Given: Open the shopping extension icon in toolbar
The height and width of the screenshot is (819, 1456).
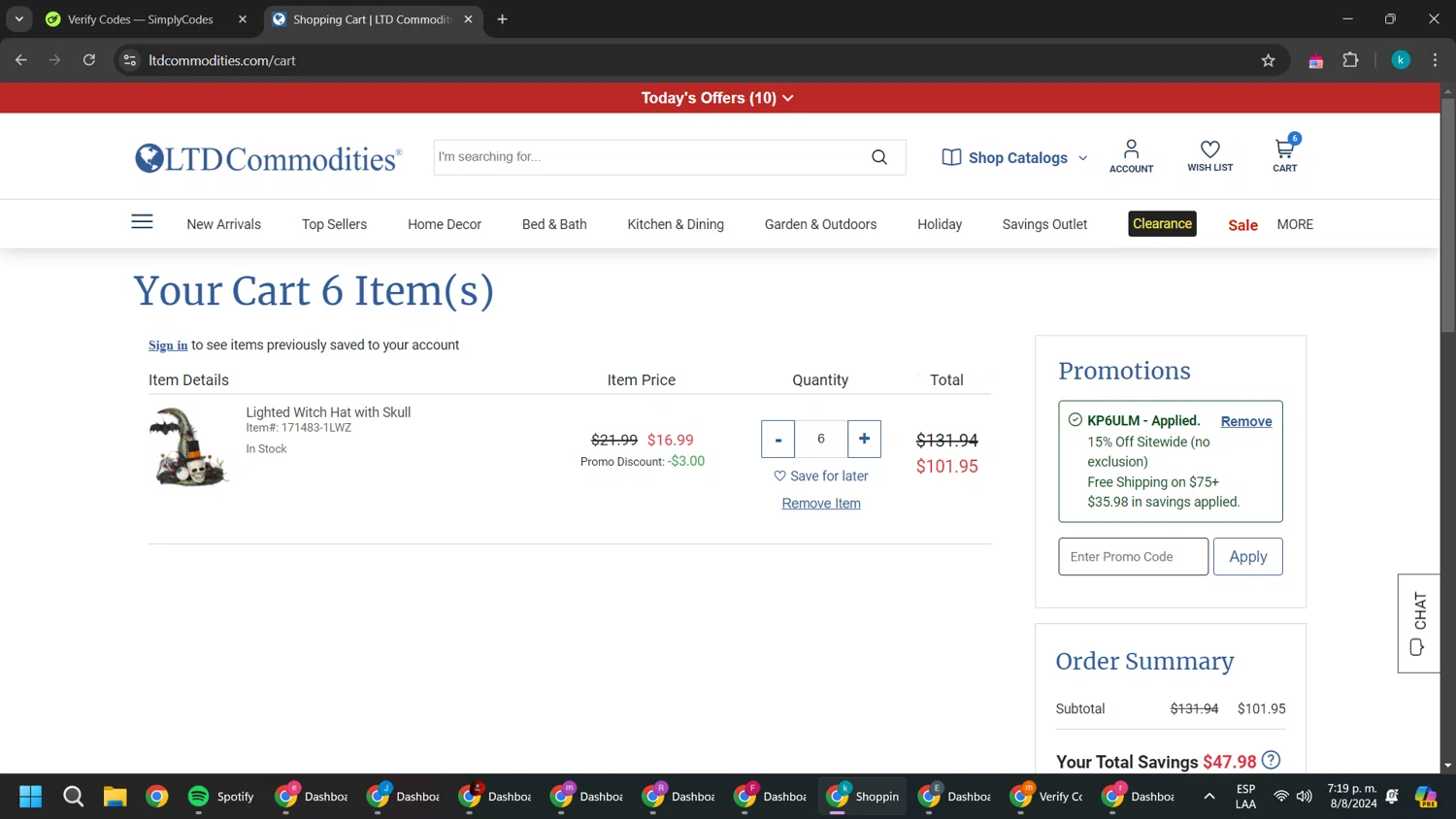Looking at the screenshot, I should (1316, 61).
